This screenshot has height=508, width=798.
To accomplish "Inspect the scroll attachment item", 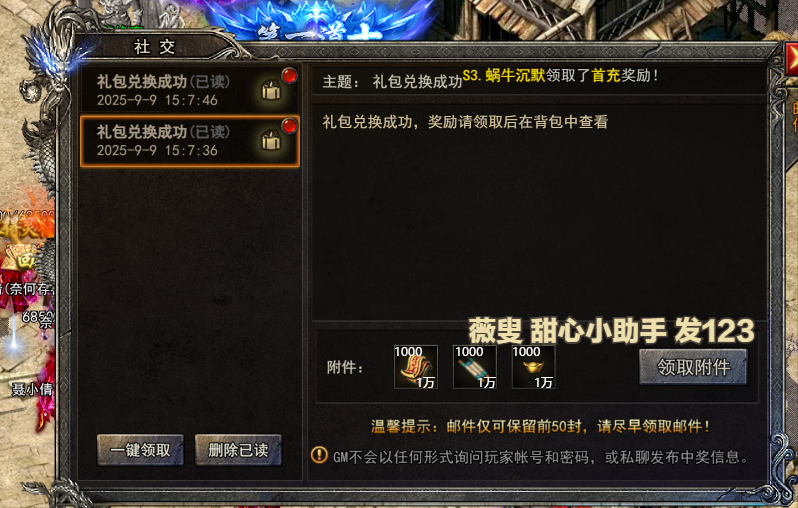I will pos(475,367).
